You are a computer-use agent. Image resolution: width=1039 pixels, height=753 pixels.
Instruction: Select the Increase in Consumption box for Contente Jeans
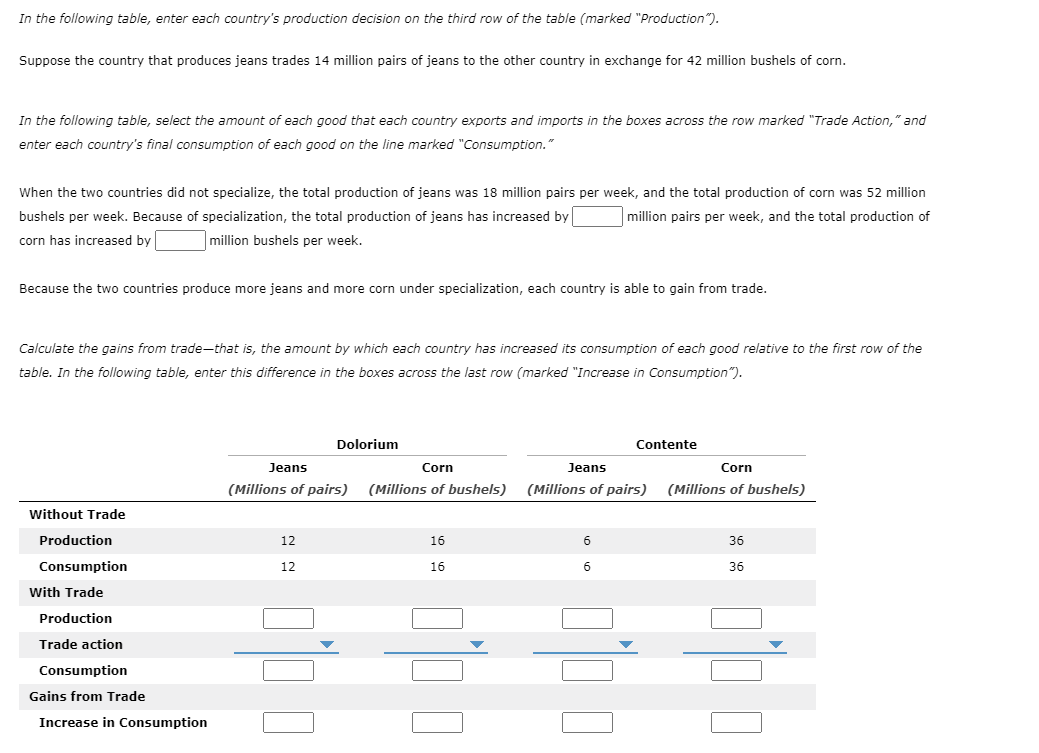pos(587,722)
